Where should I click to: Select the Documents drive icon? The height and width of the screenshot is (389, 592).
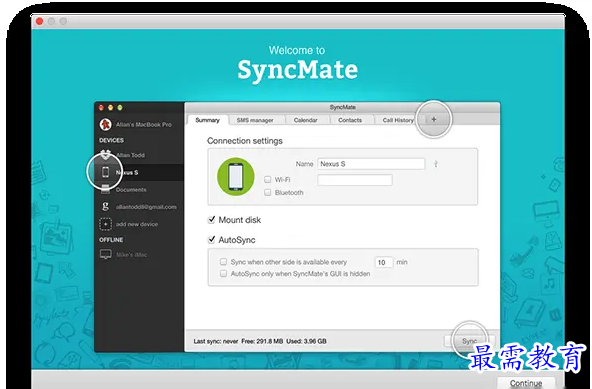(105, 189)
